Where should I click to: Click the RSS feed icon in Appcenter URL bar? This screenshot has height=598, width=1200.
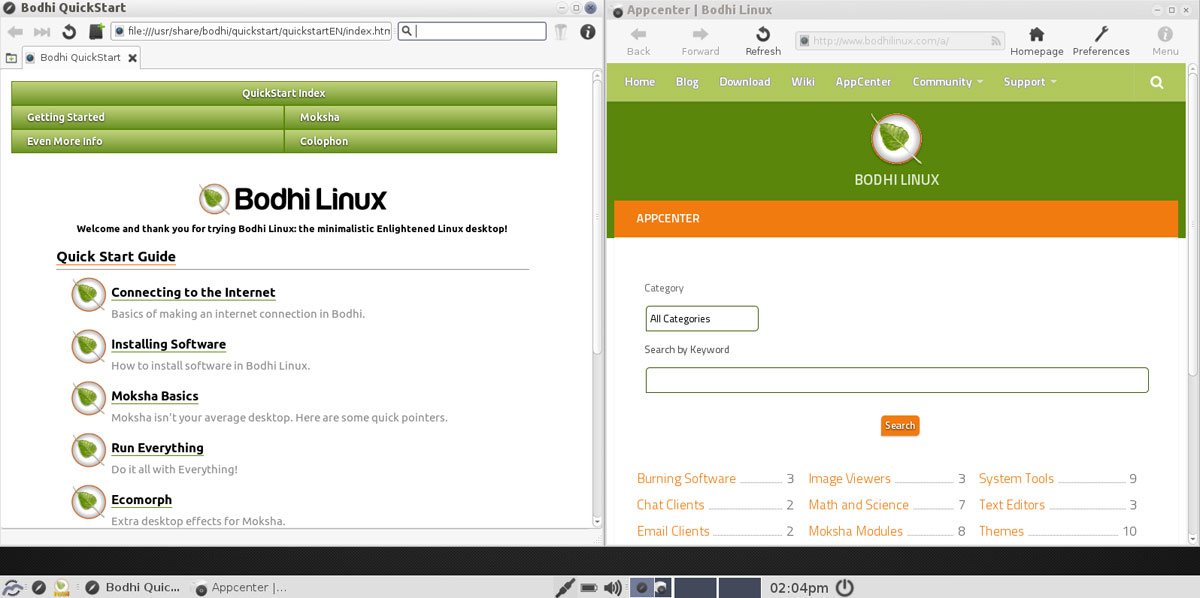point(996,41)
